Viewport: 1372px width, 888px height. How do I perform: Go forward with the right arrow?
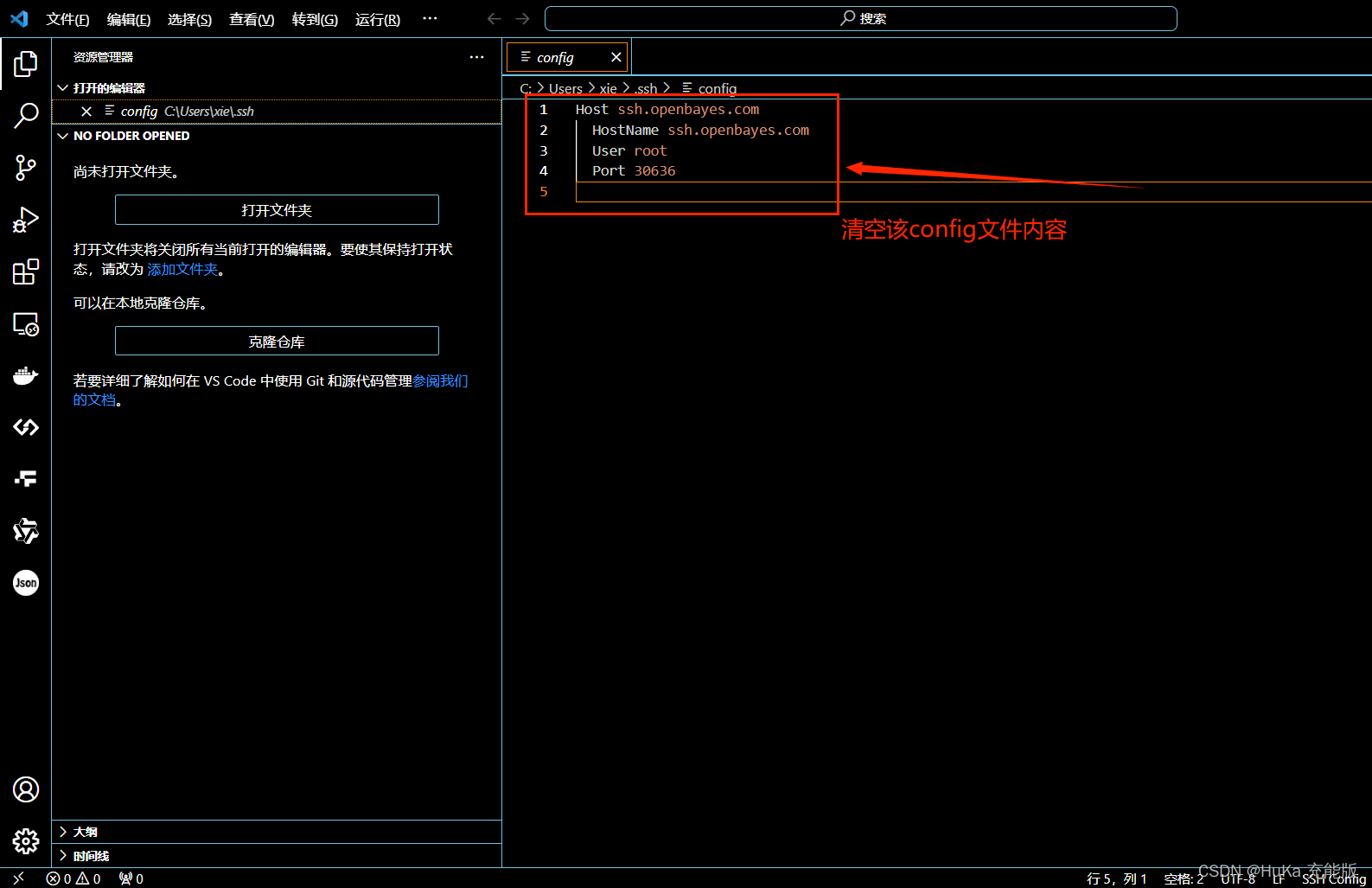[x=523, y=18]
